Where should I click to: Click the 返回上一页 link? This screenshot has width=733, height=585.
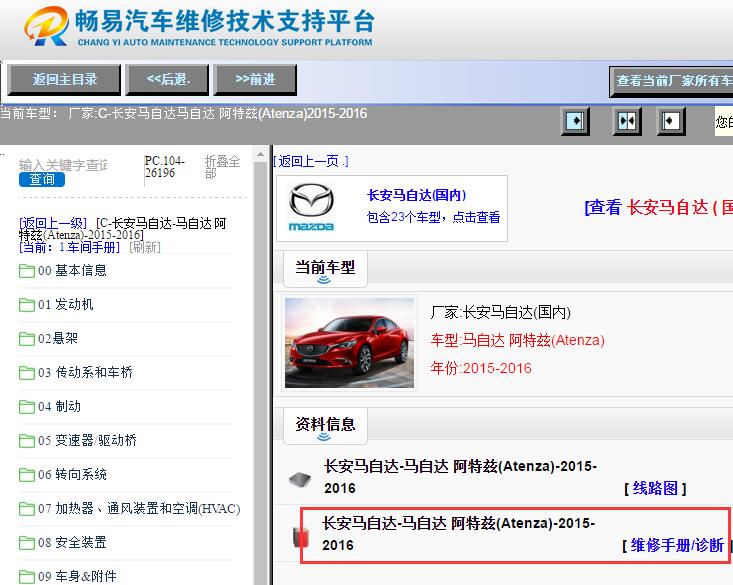pyautogui.click(x=311, y=161)
